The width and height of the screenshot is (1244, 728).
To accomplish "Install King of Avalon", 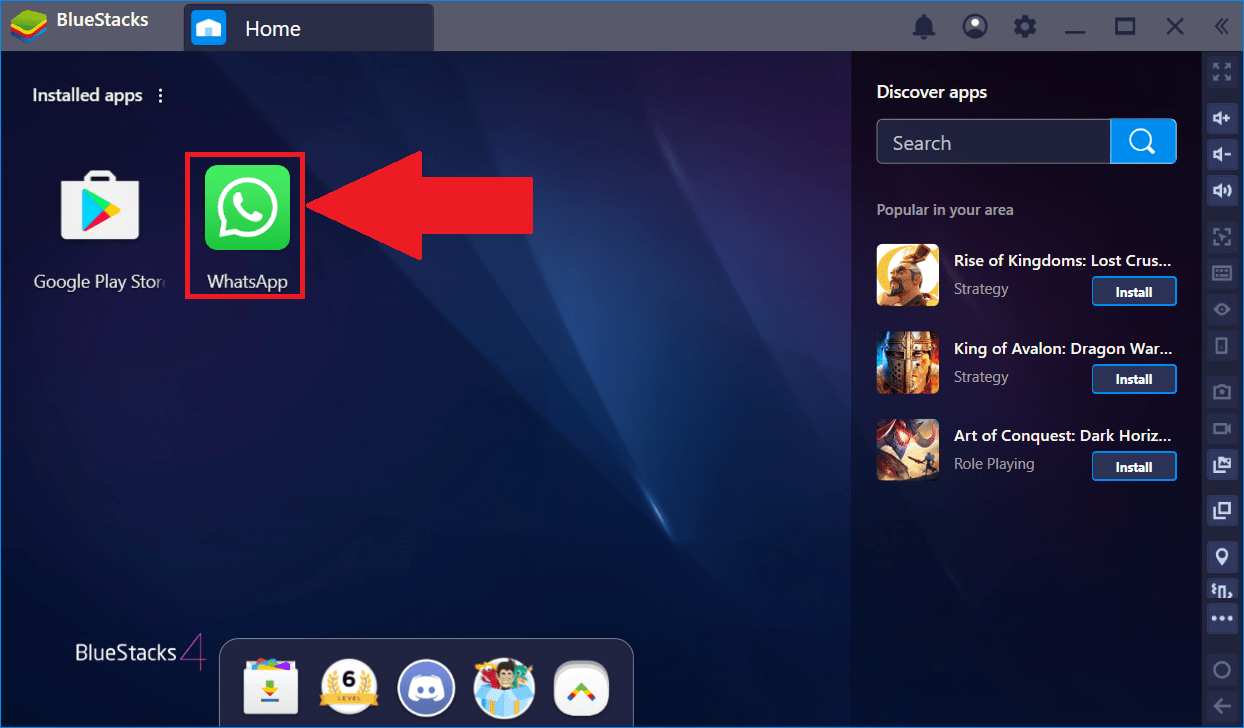I will [x=1134, y=379].
